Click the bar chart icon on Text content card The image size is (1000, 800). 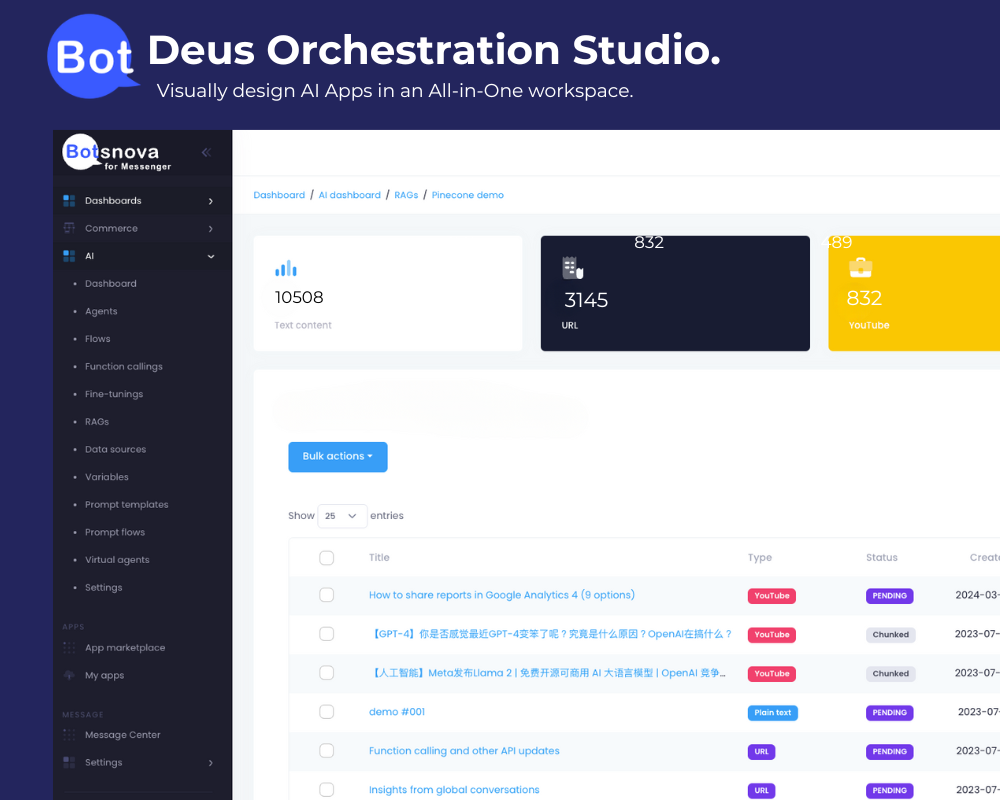point(286,268)
